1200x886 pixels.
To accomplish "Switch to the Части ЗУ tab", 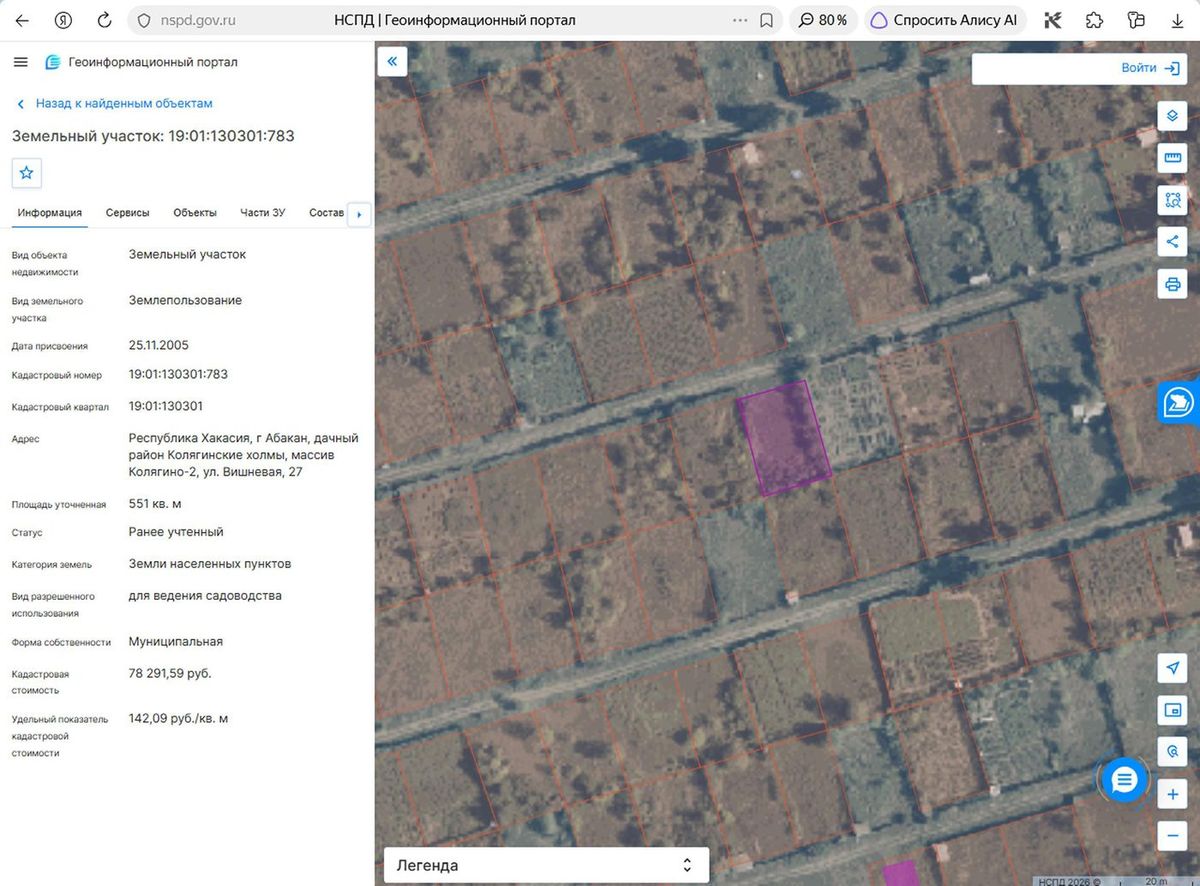I will [x=263, y=212].
